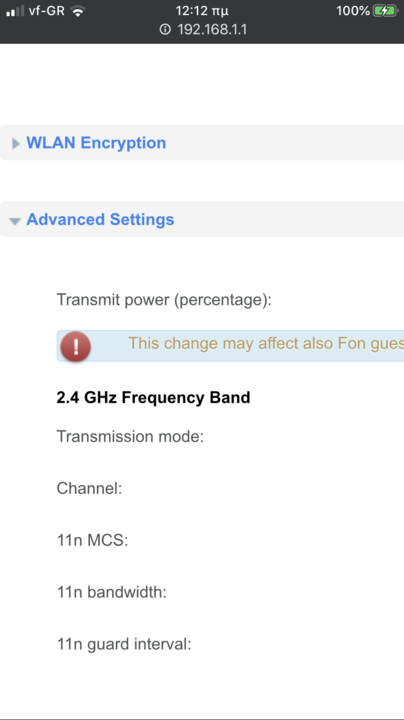Tap the cellular signal bars icon
Screen dimensions: 404x720
coord(15,11)
